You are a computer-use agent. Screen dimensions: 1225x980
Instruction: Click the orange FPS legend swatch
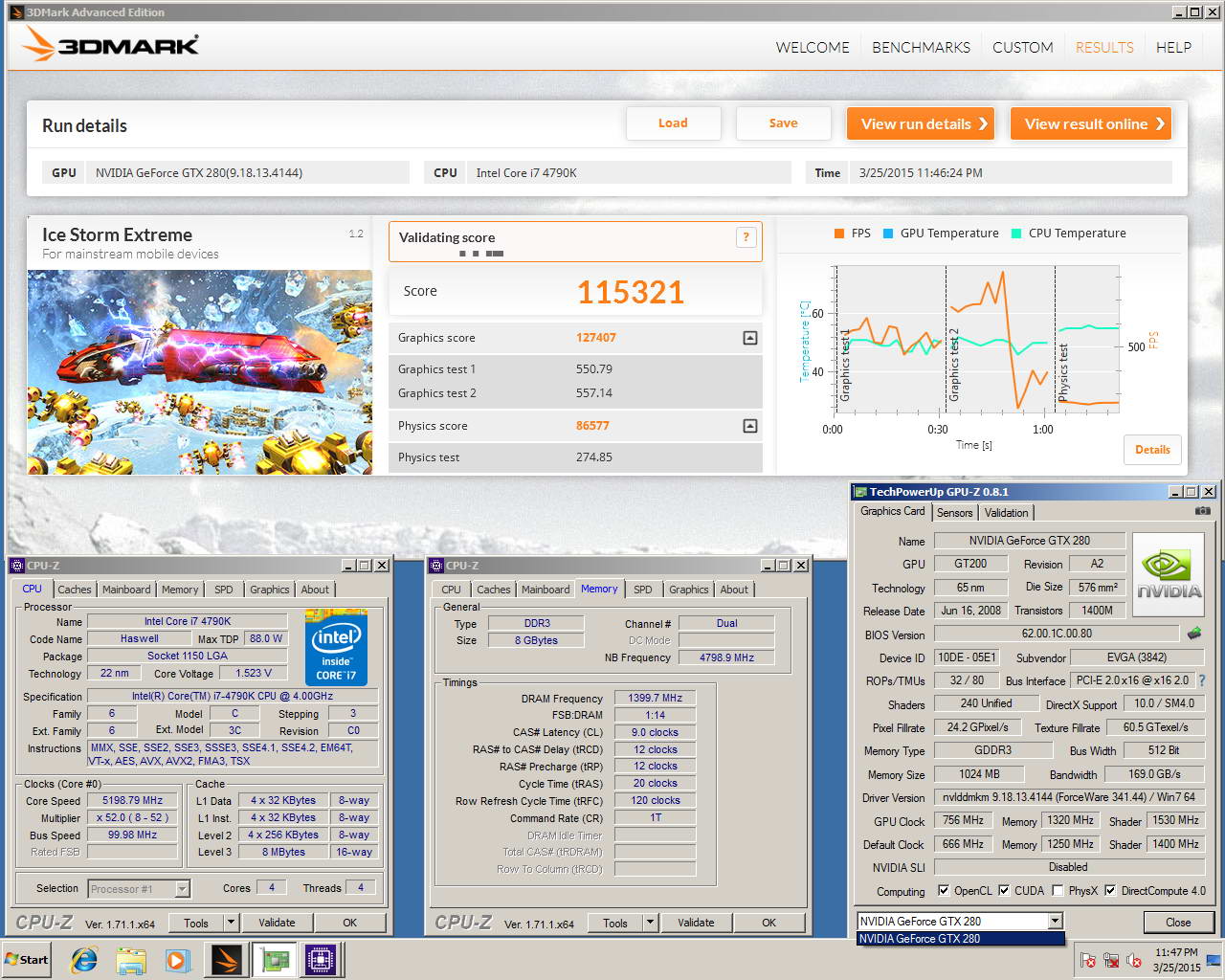tap(839, 233)
